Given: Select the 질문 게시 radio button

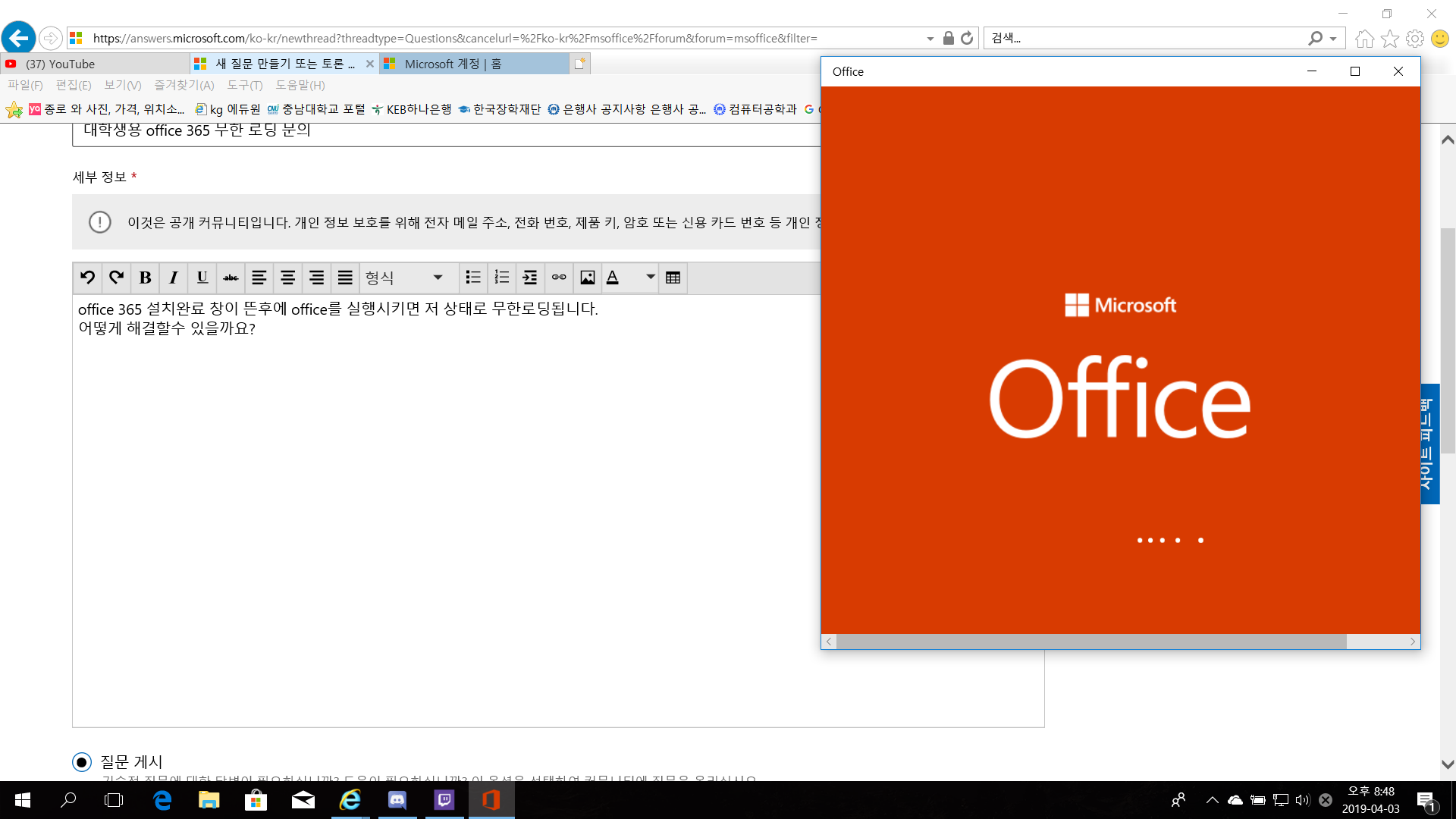Looking at the screenshot, I should coord(81,761).
